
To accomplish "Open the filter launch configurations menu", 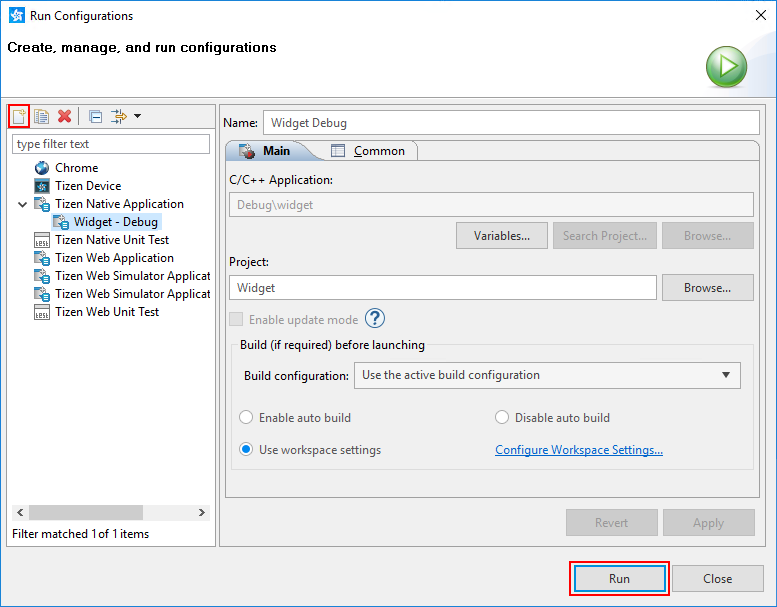I will 125,116.
